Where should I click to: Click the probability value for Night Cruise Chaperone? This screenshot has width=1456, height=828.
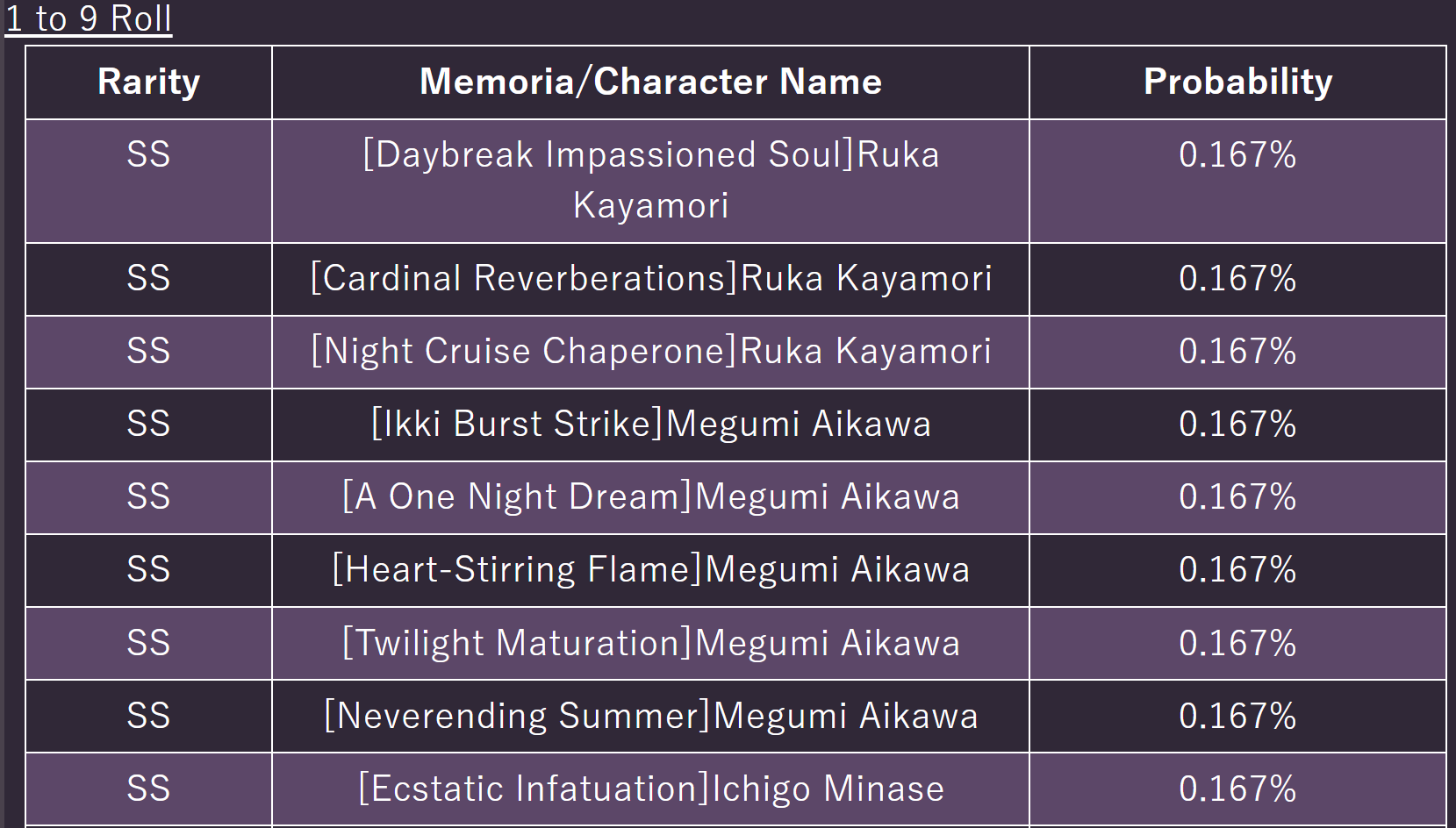(x=1237, y=352)
